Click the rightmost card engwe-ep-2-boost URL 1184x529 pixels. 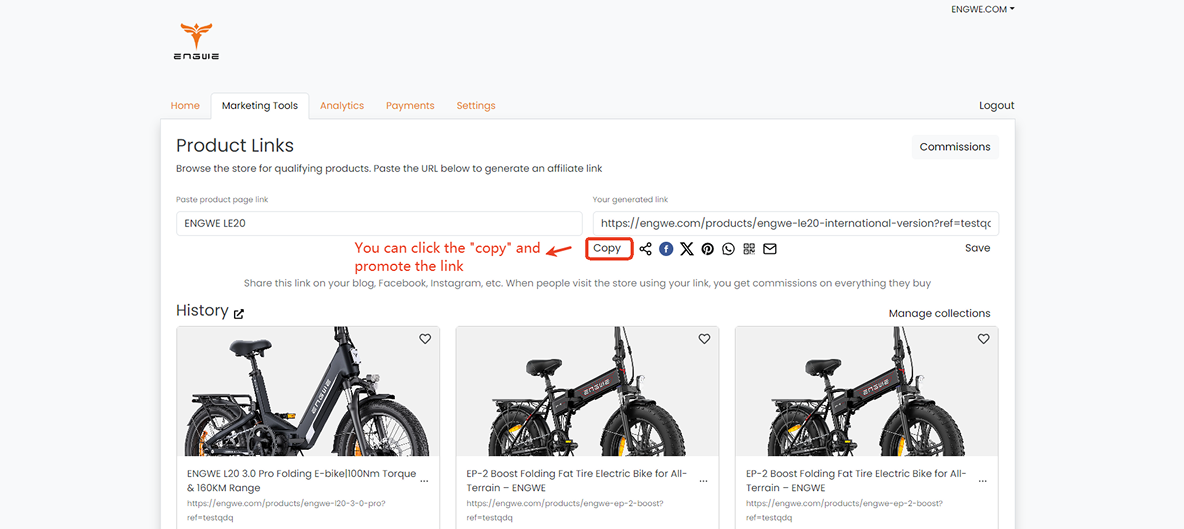tap(844, 510)
